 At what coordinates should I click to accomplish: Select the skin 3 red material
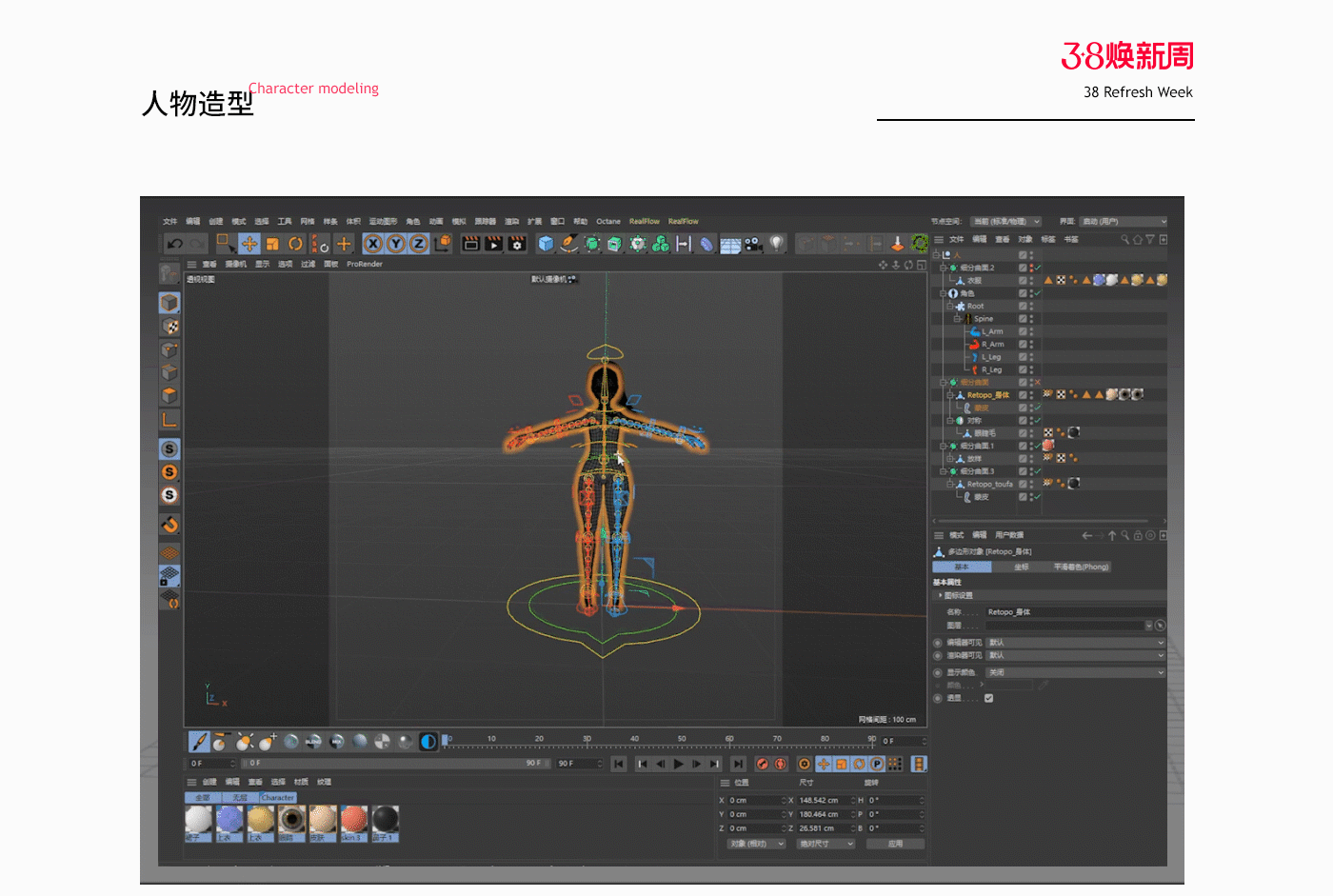[354, 823]
